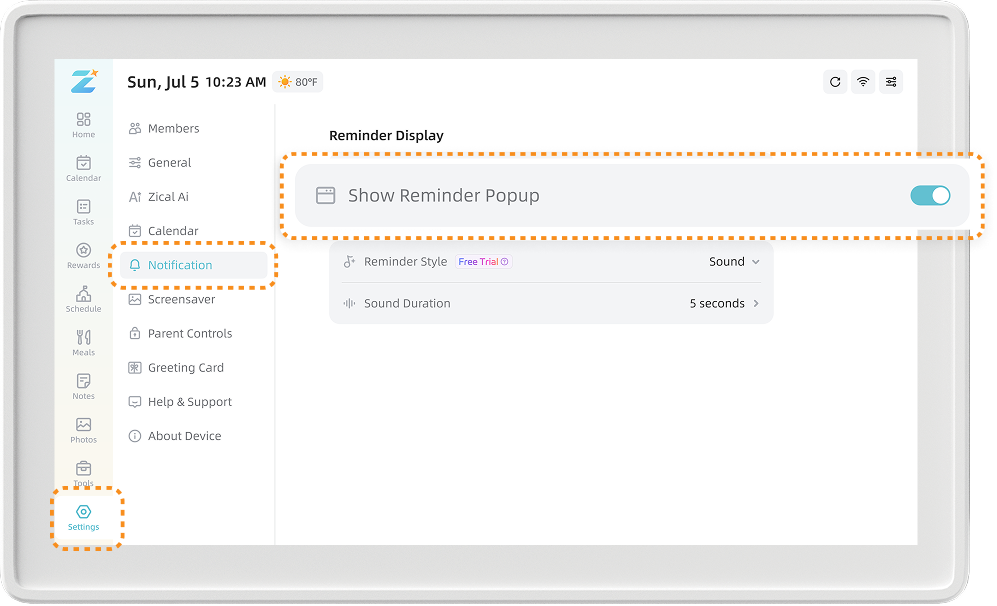Click the Show Reminder Popup label
This screenshot has height=606, width=997.
444,196
